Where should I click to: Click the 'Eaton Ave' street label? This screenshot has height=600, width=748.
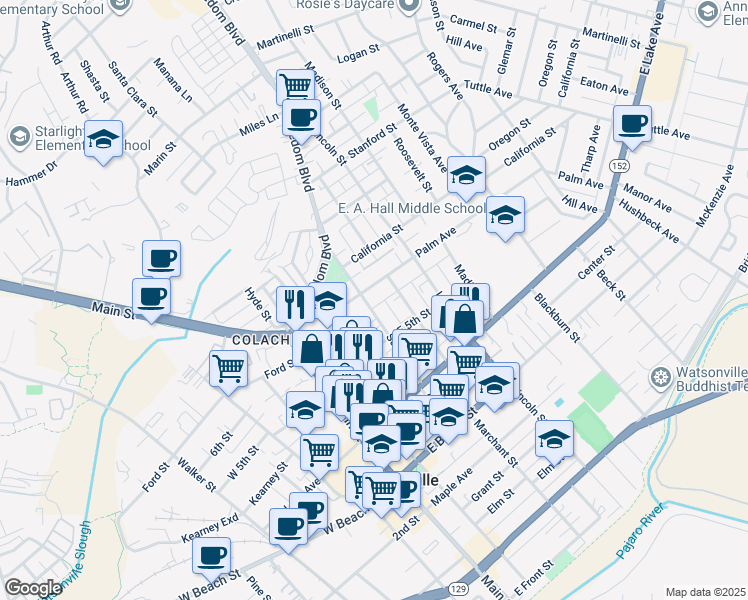point(604,86)
